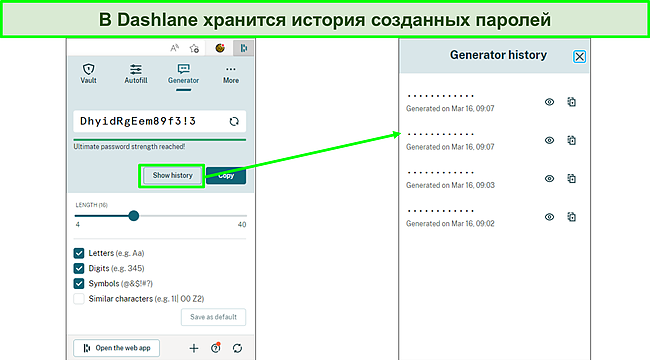Click the read aloud icon in browser toolbar
The image size is (650, 360).
pos(175,48)
